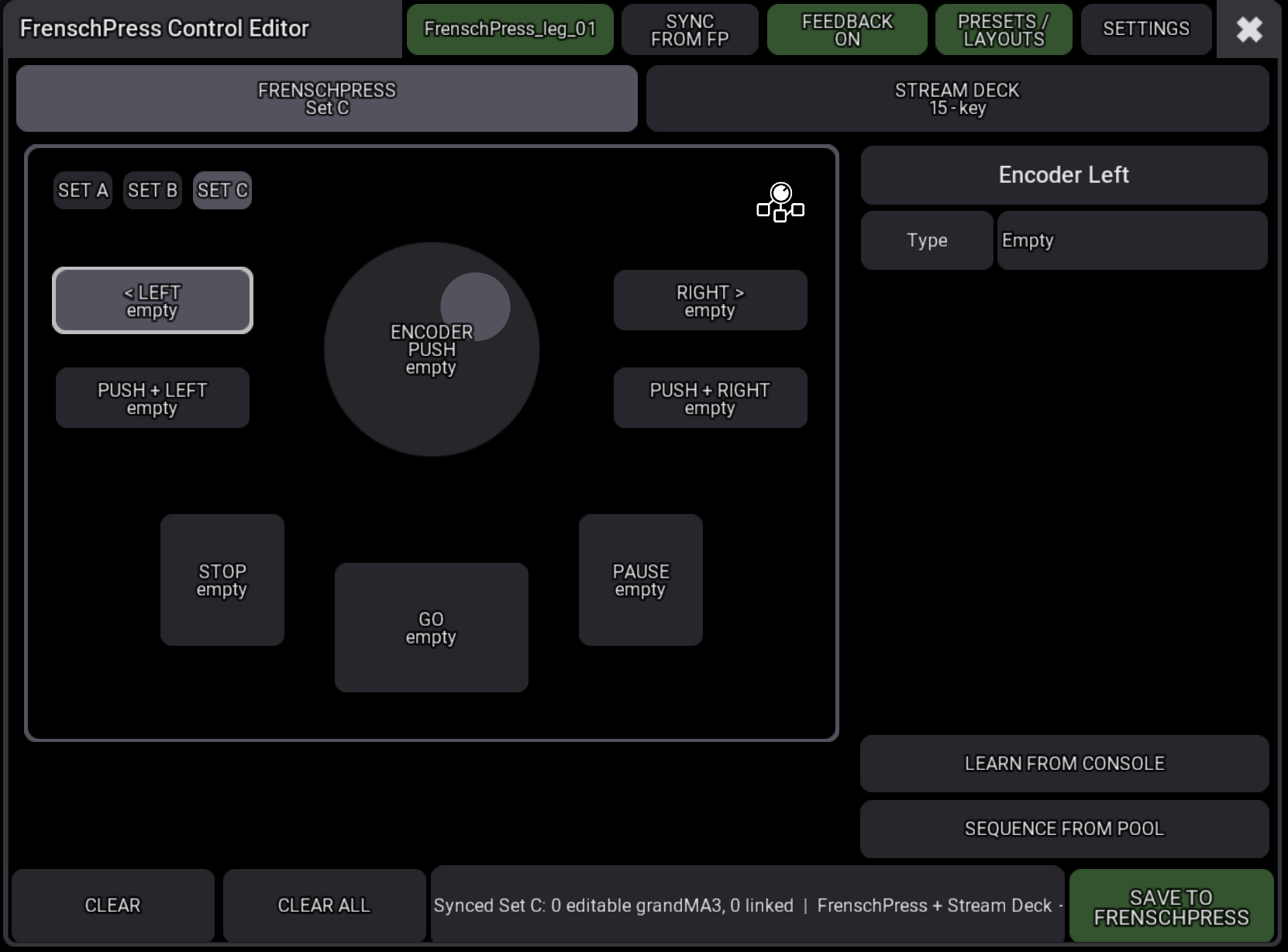Screen dimensions: 1288x952
Task: Select the PAUSE key
Action: [x=641, y=580]
